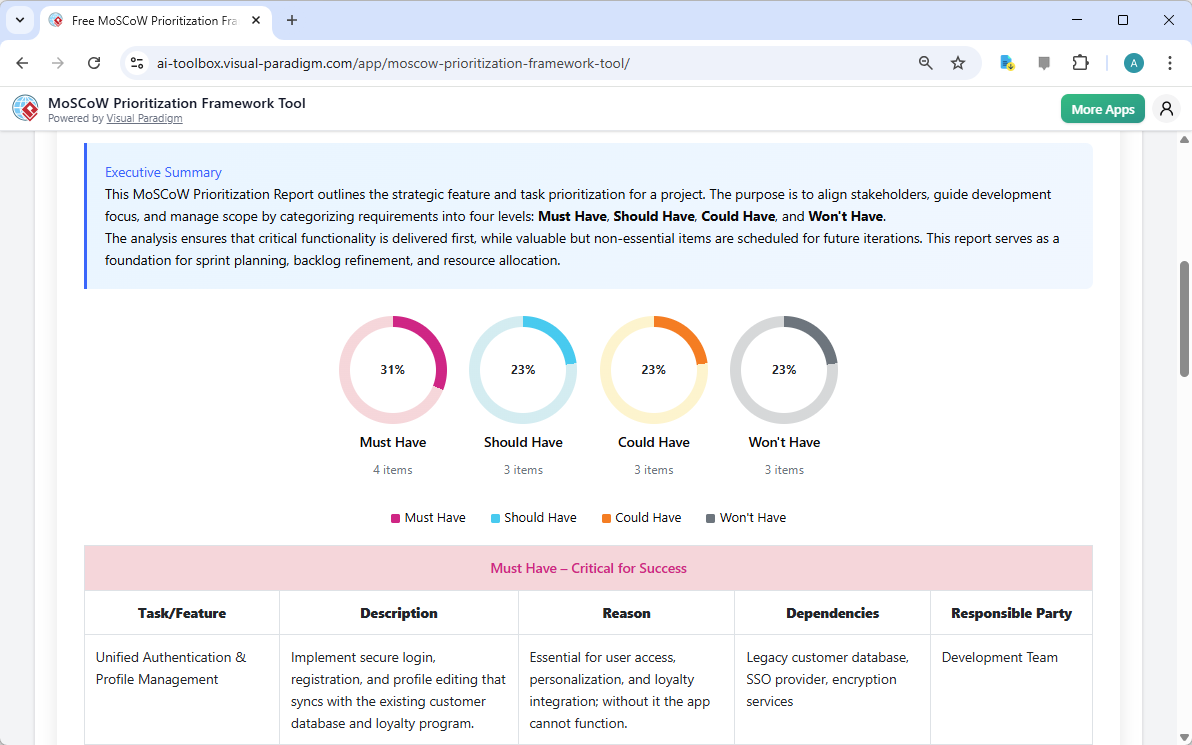Open the browser Extensions puzzle icon
Viewport: 1192px width, 745px height.
coord(1081,62)
